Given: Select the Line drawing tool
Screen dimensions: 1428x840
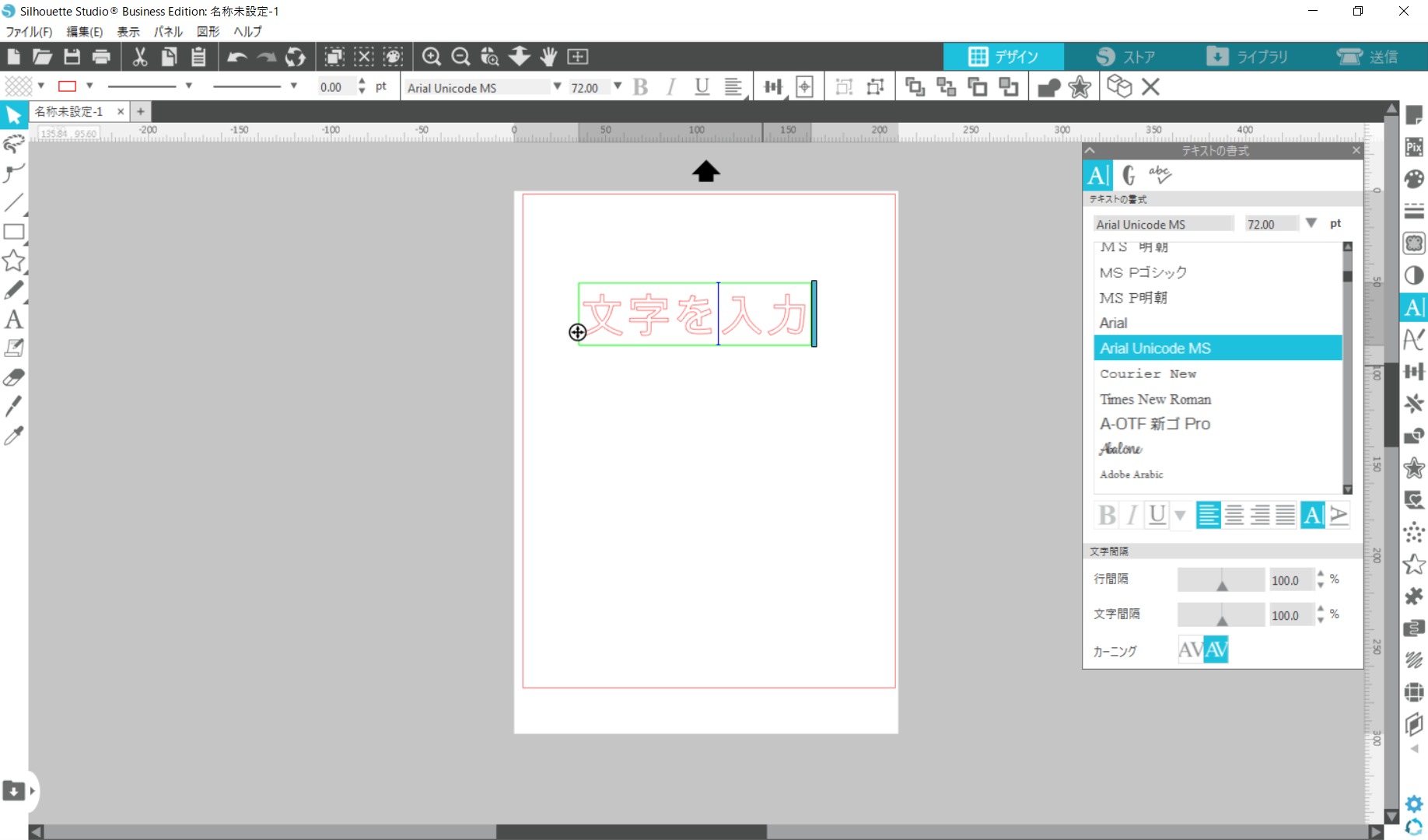Looking at the screenshot, I should click(x=13, y=202).
